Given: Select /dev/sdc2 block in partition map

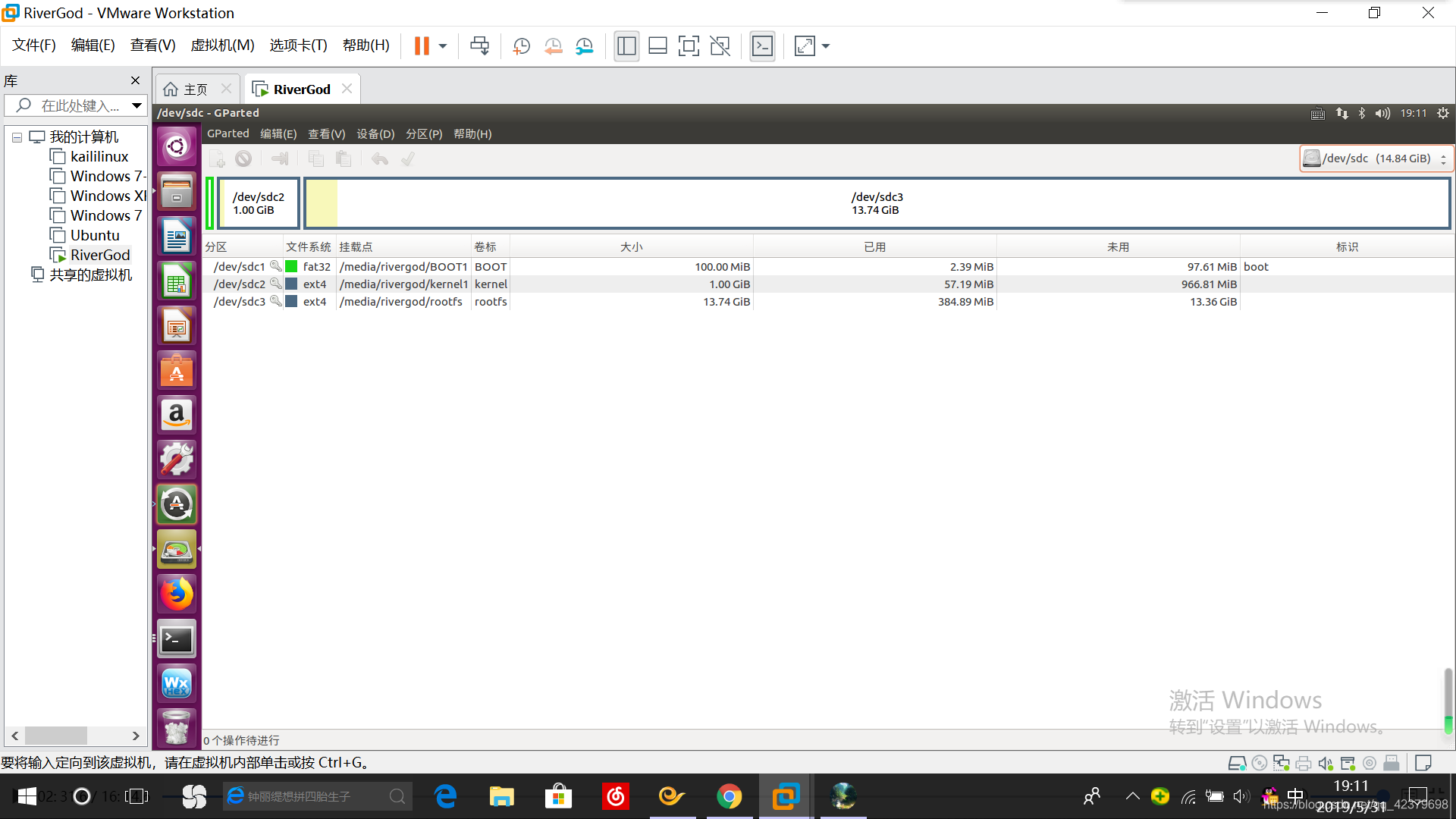Looking at the screenshot, I should 259,203.
